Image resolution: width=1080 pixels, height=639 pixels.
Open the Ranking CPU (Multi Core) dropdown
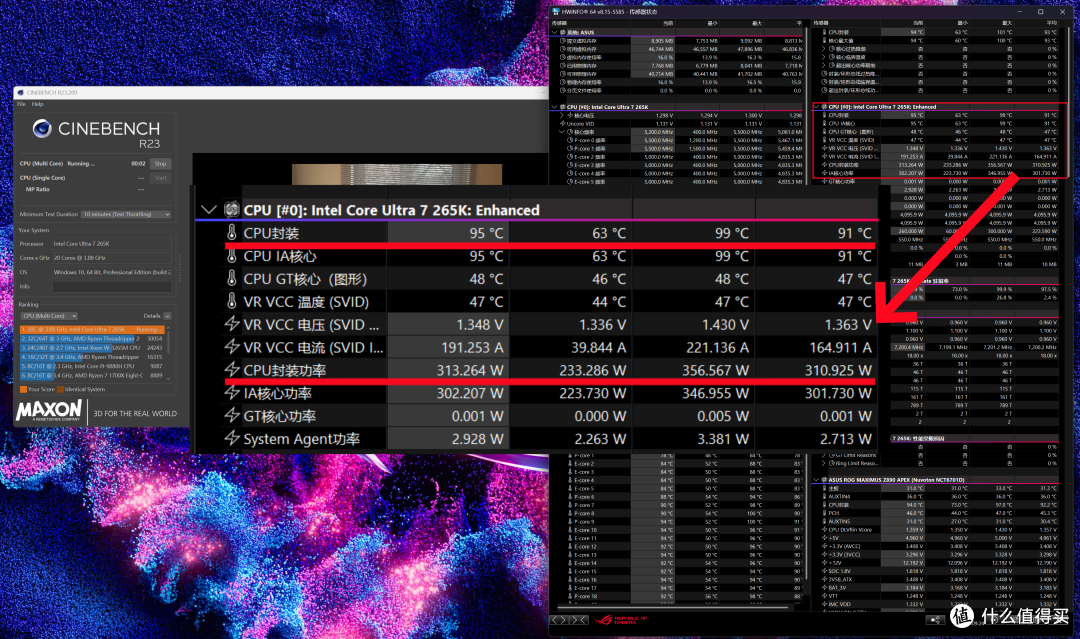(49, 316)
